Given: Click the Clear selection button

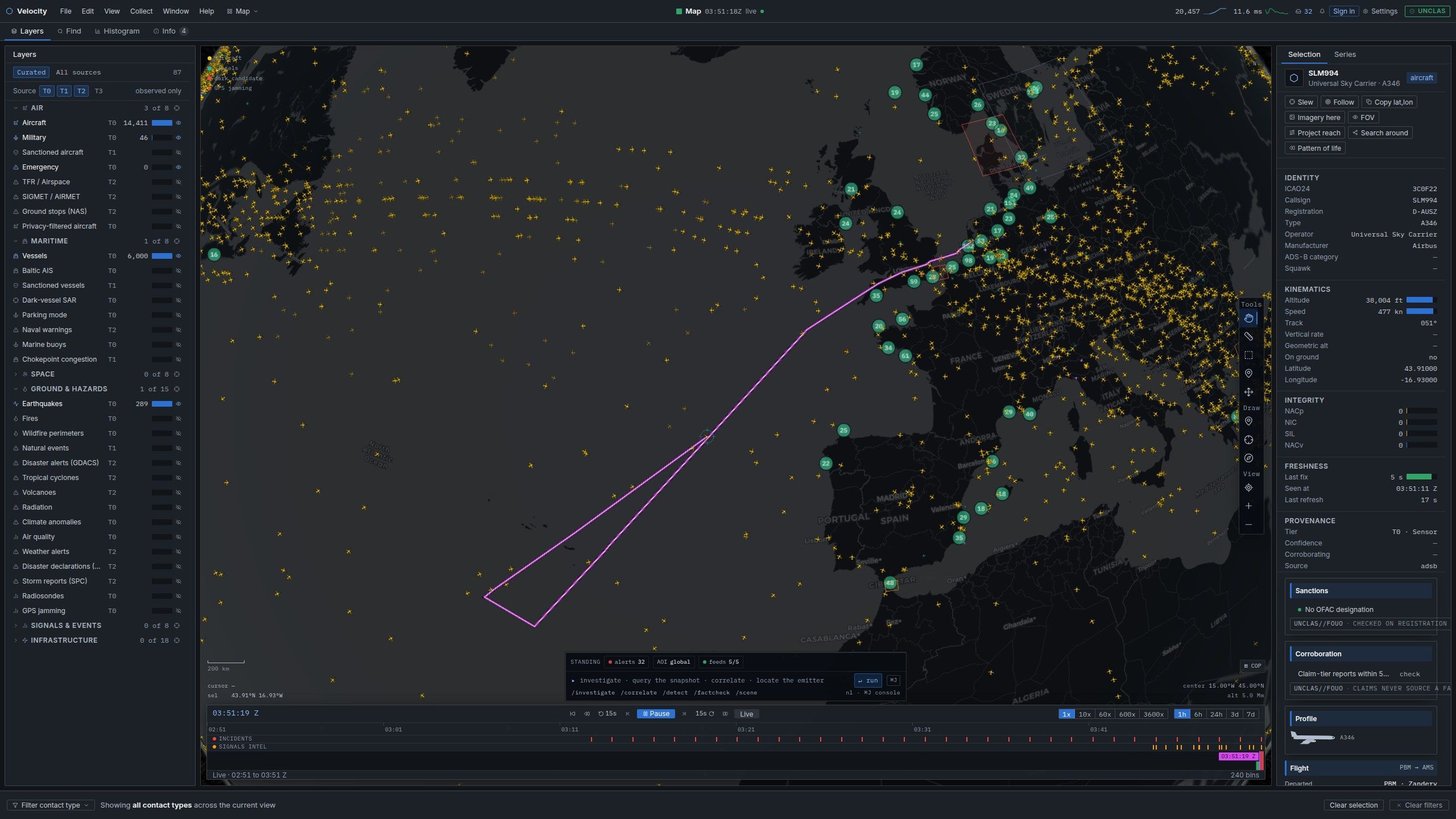Looking at the screenshot, I should coord(1353,805).
